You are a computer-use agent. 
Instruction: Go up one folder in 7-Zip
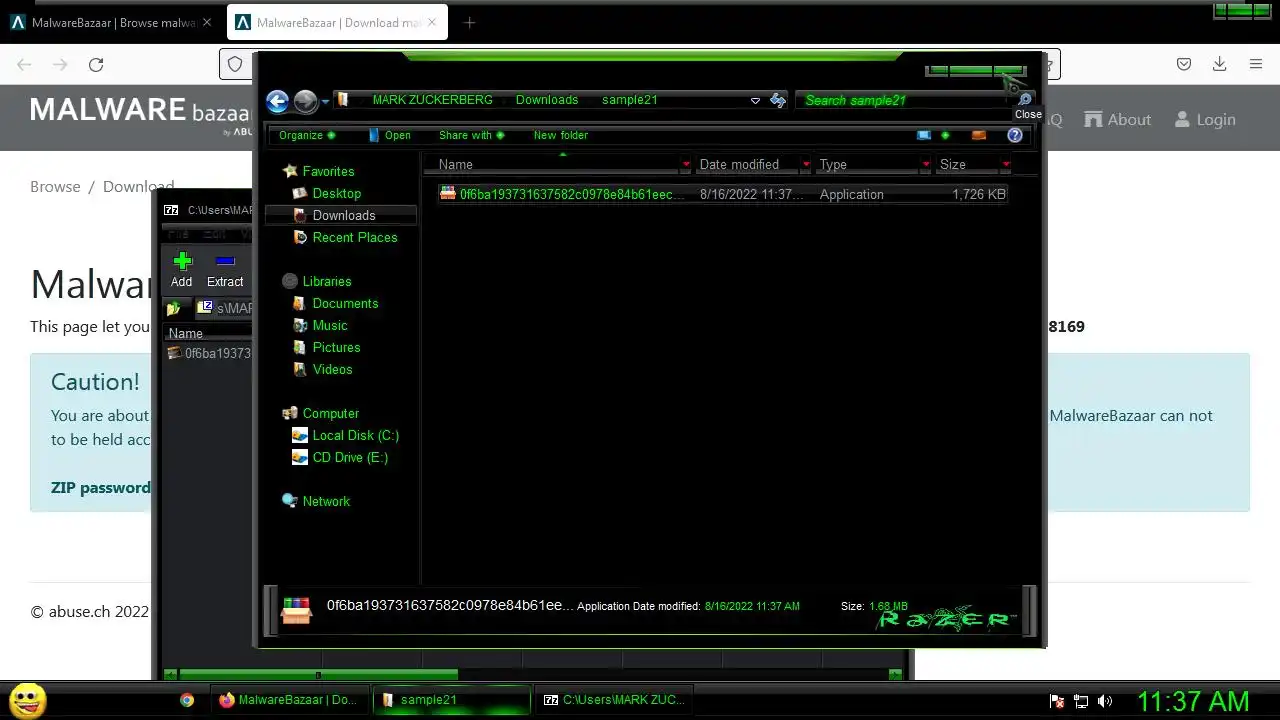[174, 308]
